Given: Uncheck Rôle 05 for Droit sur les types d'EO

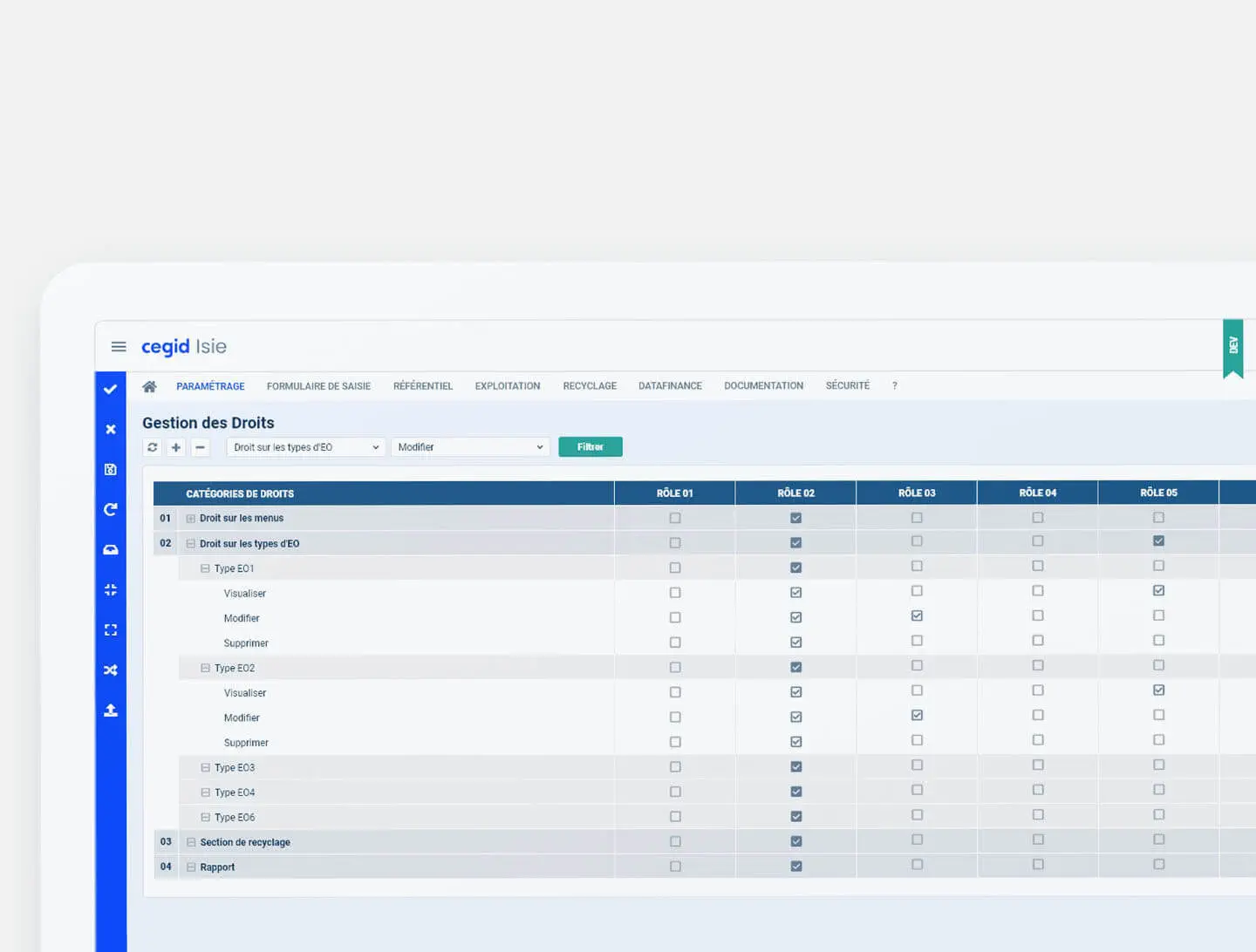Looking at the screenshot, I should coord(1158,541).
